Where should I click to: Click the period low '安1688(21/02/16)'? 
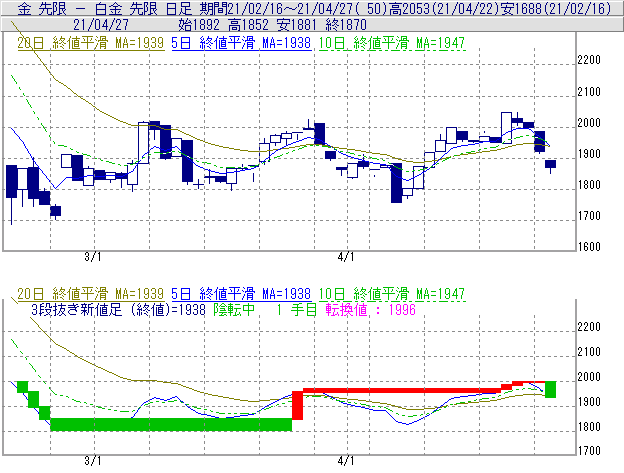pos(555,8)
